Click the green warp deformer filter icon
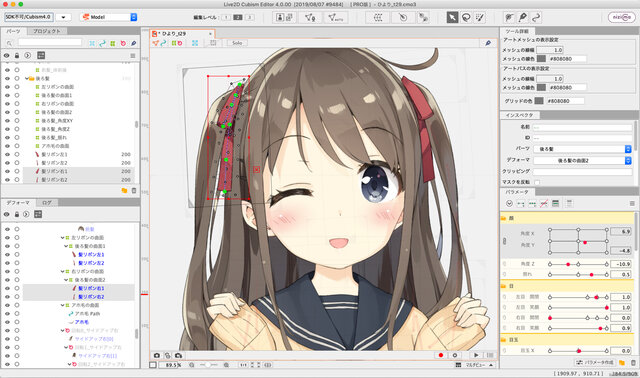 (x=113, y=43)
